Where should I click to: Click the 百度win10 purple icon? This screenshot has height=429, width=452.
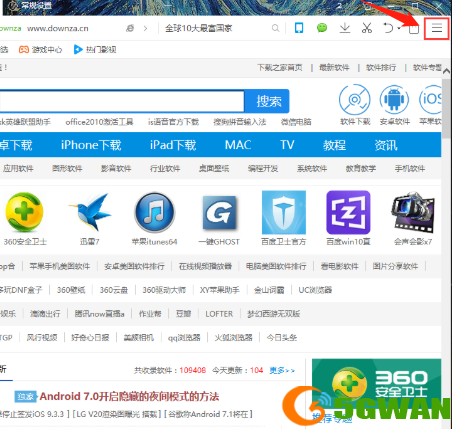point(348,212)
